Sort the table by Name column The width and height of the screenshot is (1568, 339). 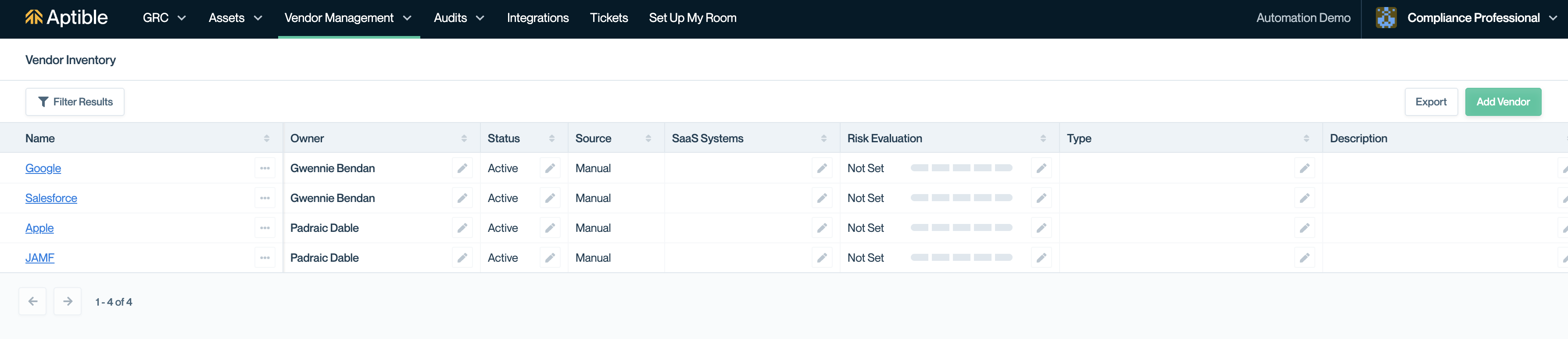pos(267,138)
